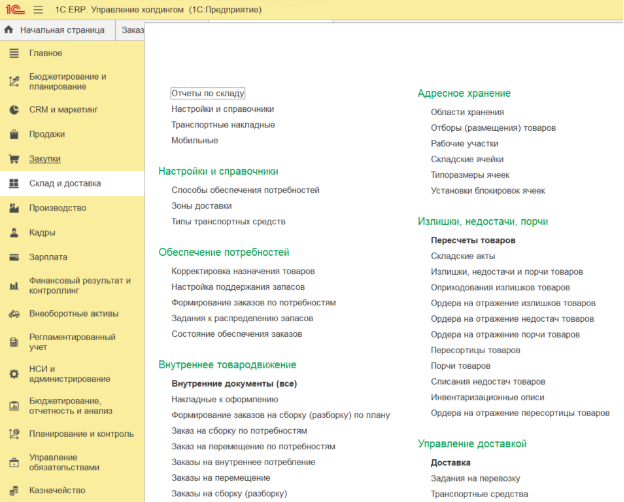Open the Главное section
The image size is (624, 502).
45,53
